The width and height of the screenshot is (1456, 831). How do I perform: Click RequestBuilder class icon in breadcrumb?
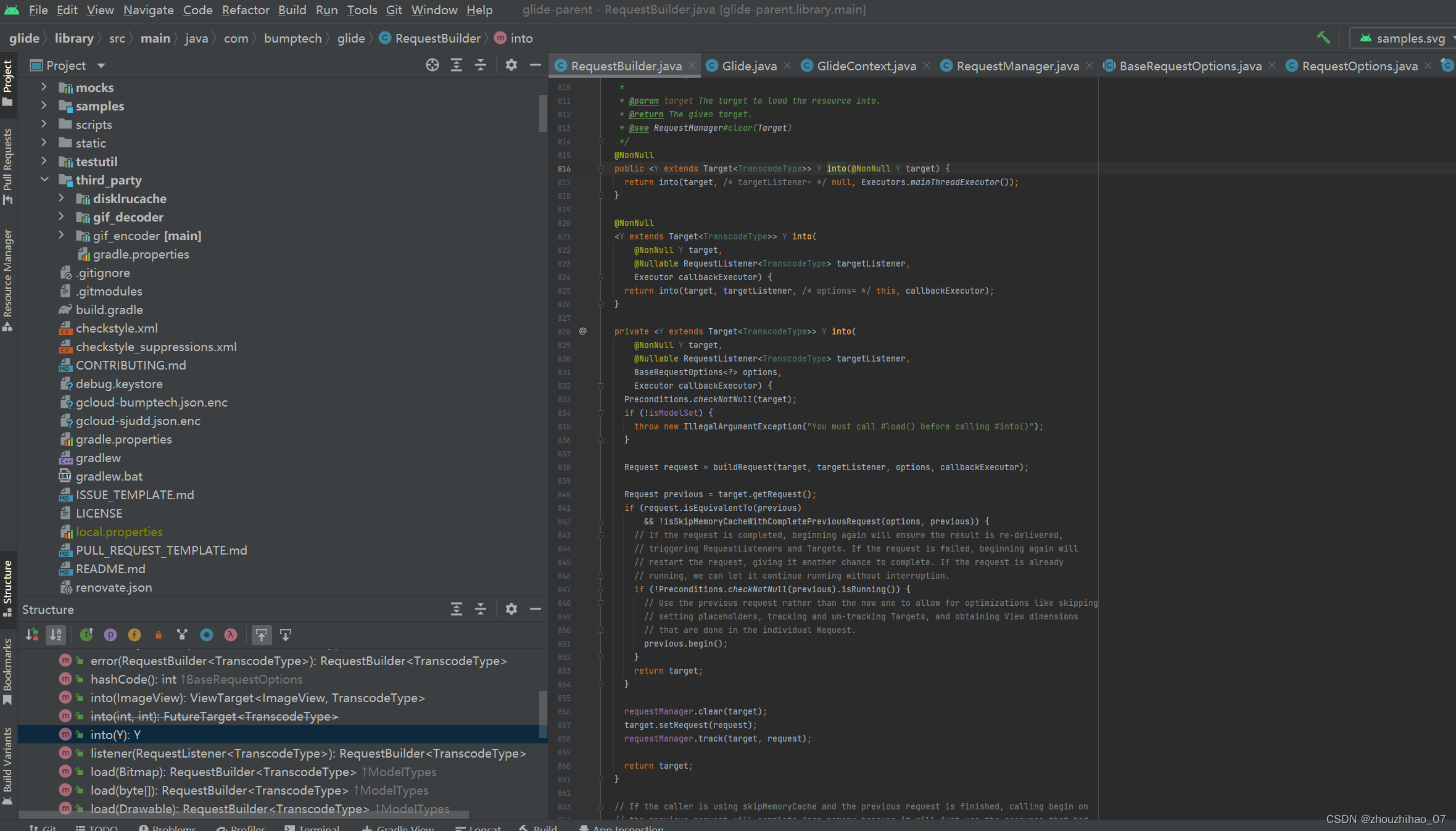(385, 38)
